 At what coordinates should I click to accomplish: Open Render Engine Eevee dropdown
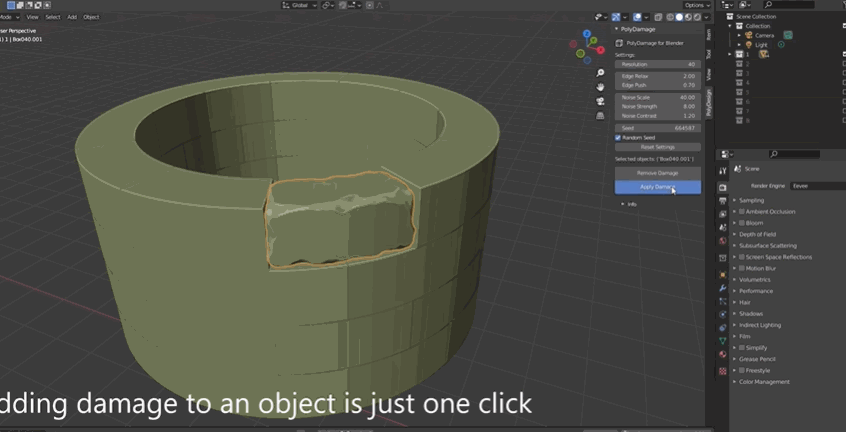click(818, 186)
